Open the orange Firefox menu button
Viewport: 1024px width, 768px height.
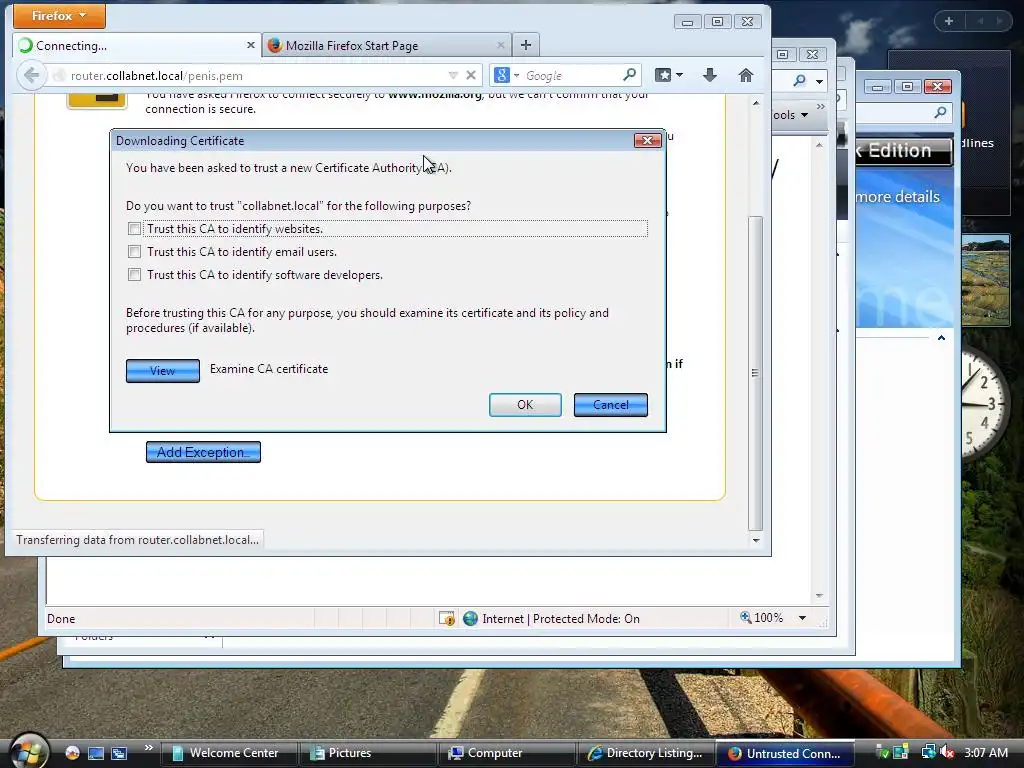tap(59, 16)
